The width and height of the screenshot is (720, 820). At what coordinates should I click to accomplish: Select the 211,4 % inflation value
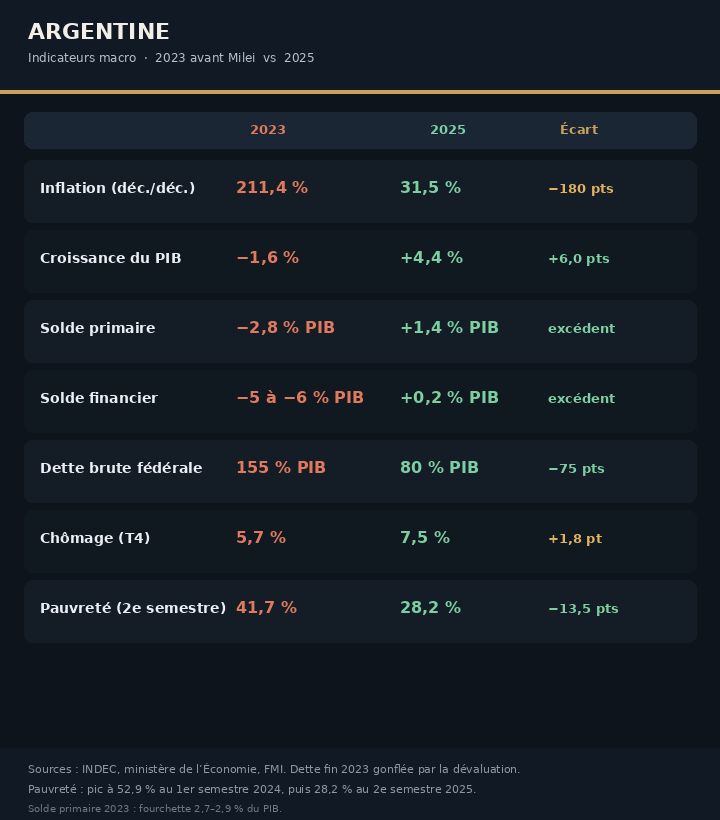(x=272, y=187)
